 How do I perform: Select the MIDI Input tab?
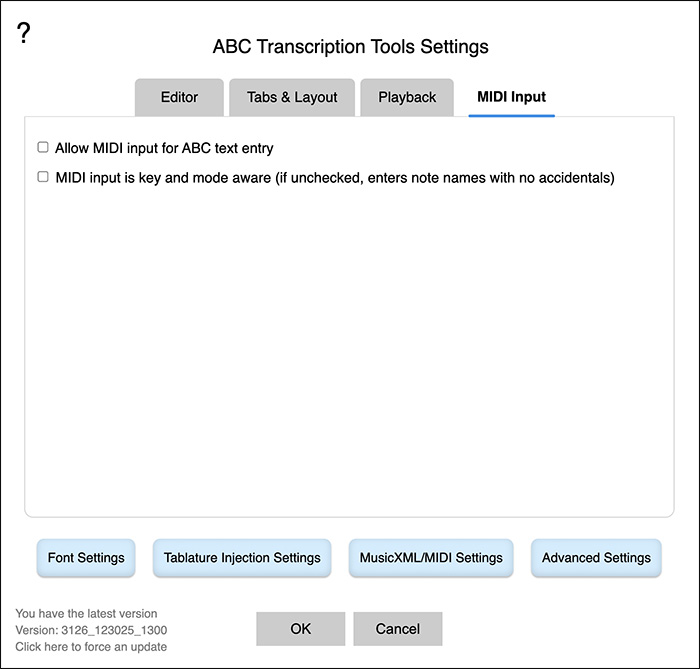(511, 97)
